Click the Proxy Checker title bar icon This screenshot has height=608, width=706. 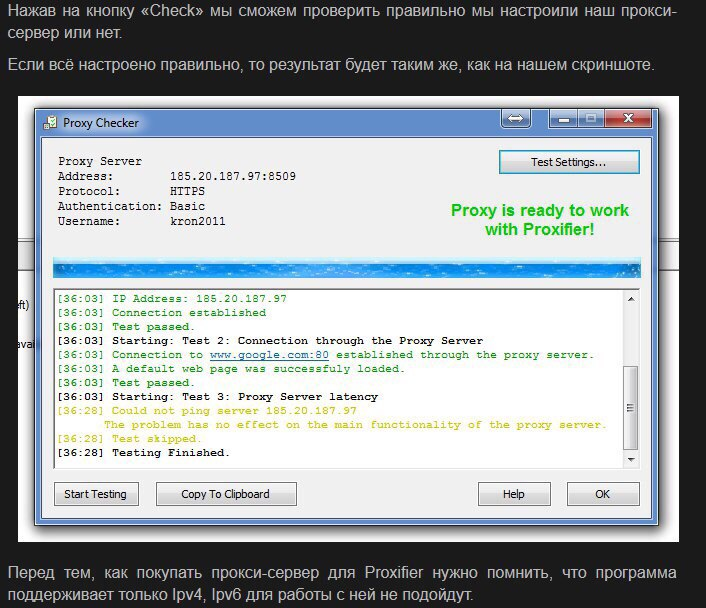click(50, 123)
